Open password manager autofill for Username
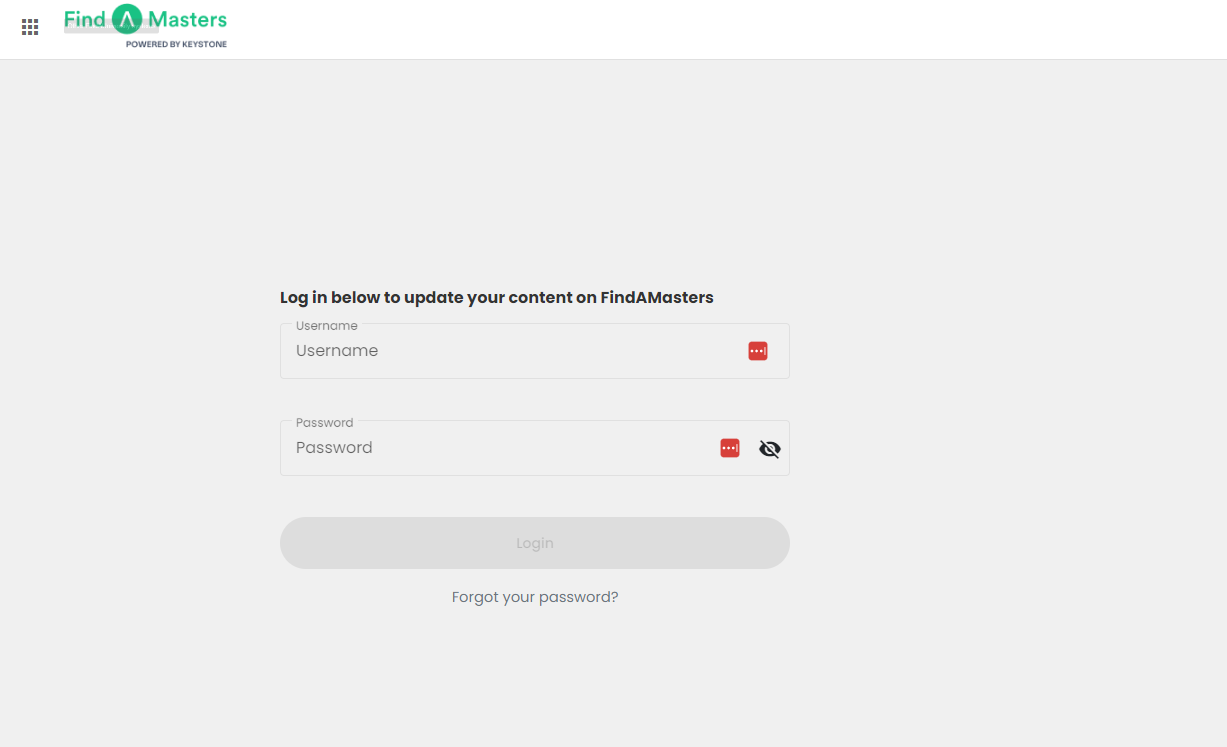Screen dimensions: 1227x747 click(x=757, y=350)
